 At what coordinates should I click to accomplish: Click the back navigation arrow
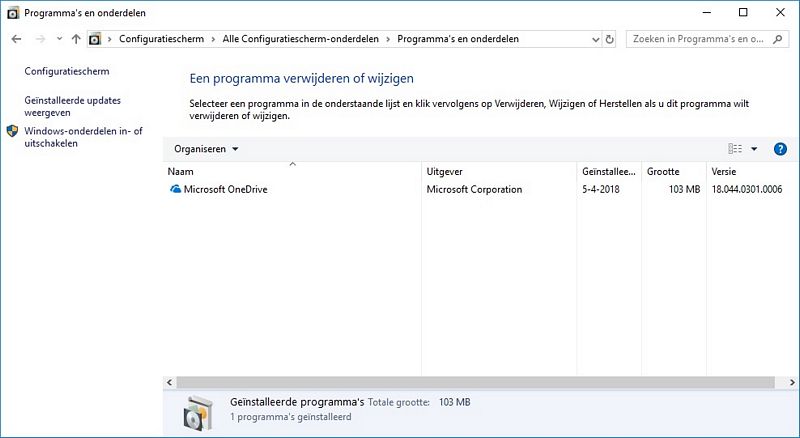point(16,39)
